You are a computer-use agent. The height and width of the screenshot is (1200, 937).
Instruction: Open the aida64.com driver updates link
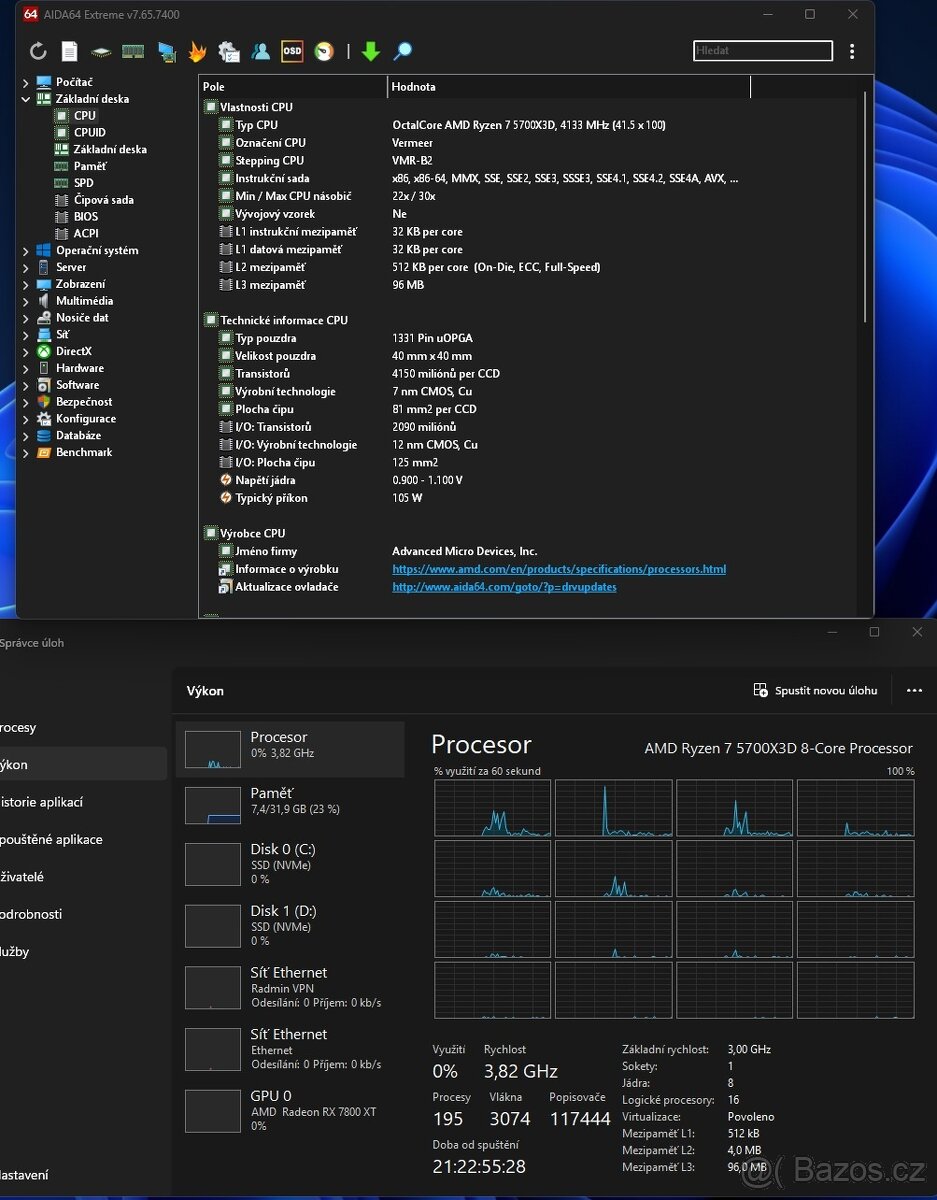tap(504, 587)
